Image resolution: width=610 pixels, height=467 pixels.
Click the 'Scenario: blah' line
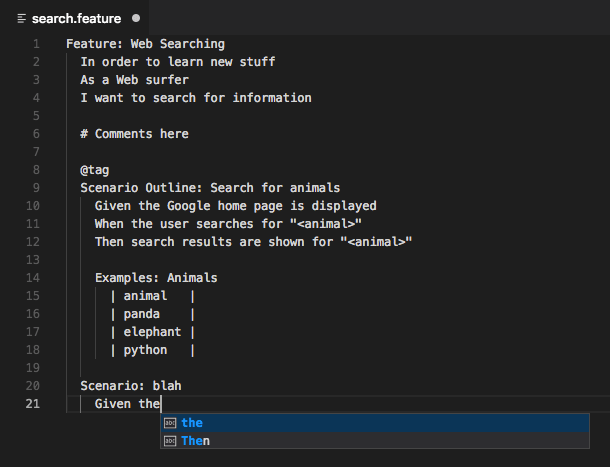coord(130,386)
